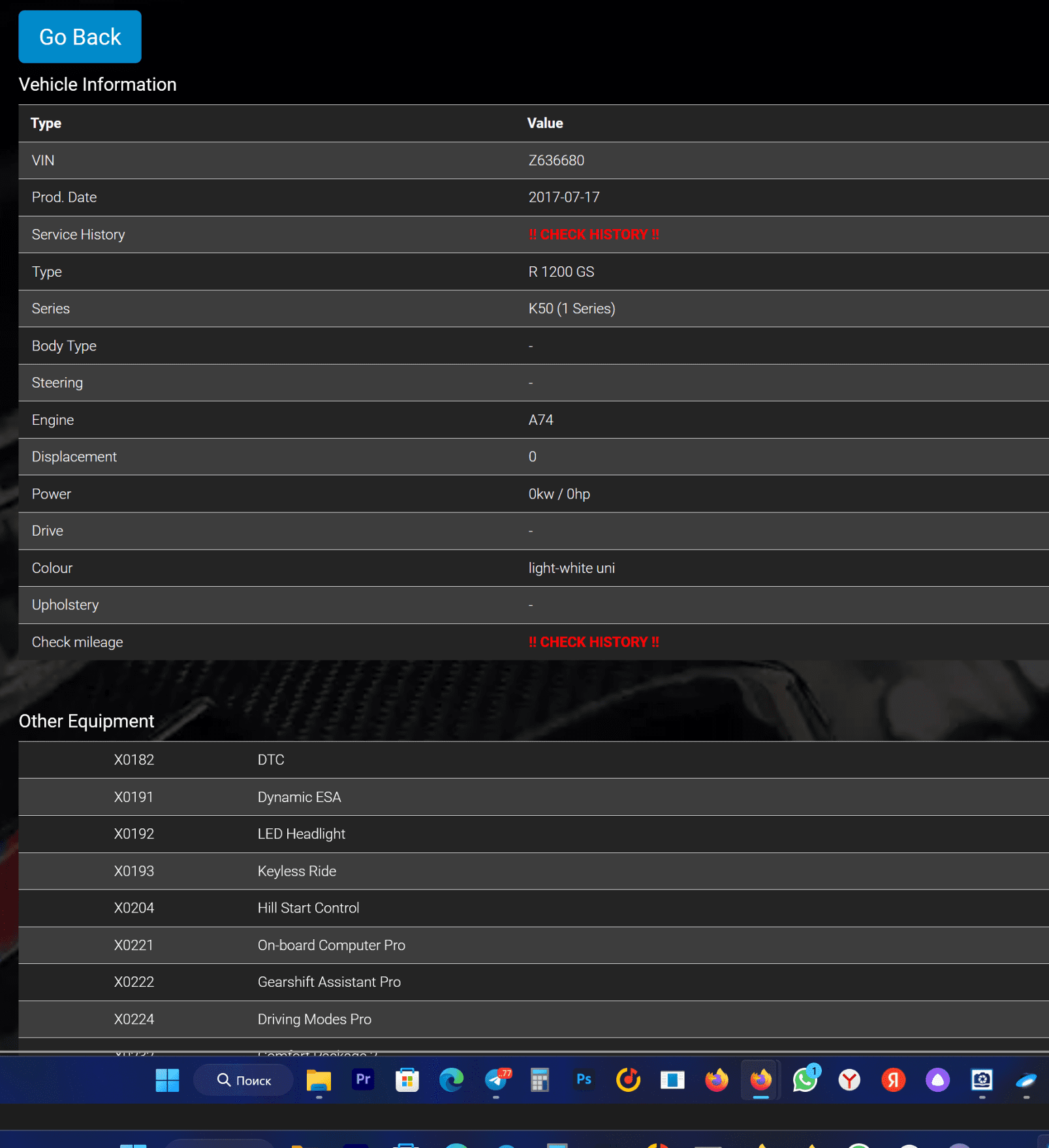
Task: Click the Go Back button
Action: coord(80,37)
